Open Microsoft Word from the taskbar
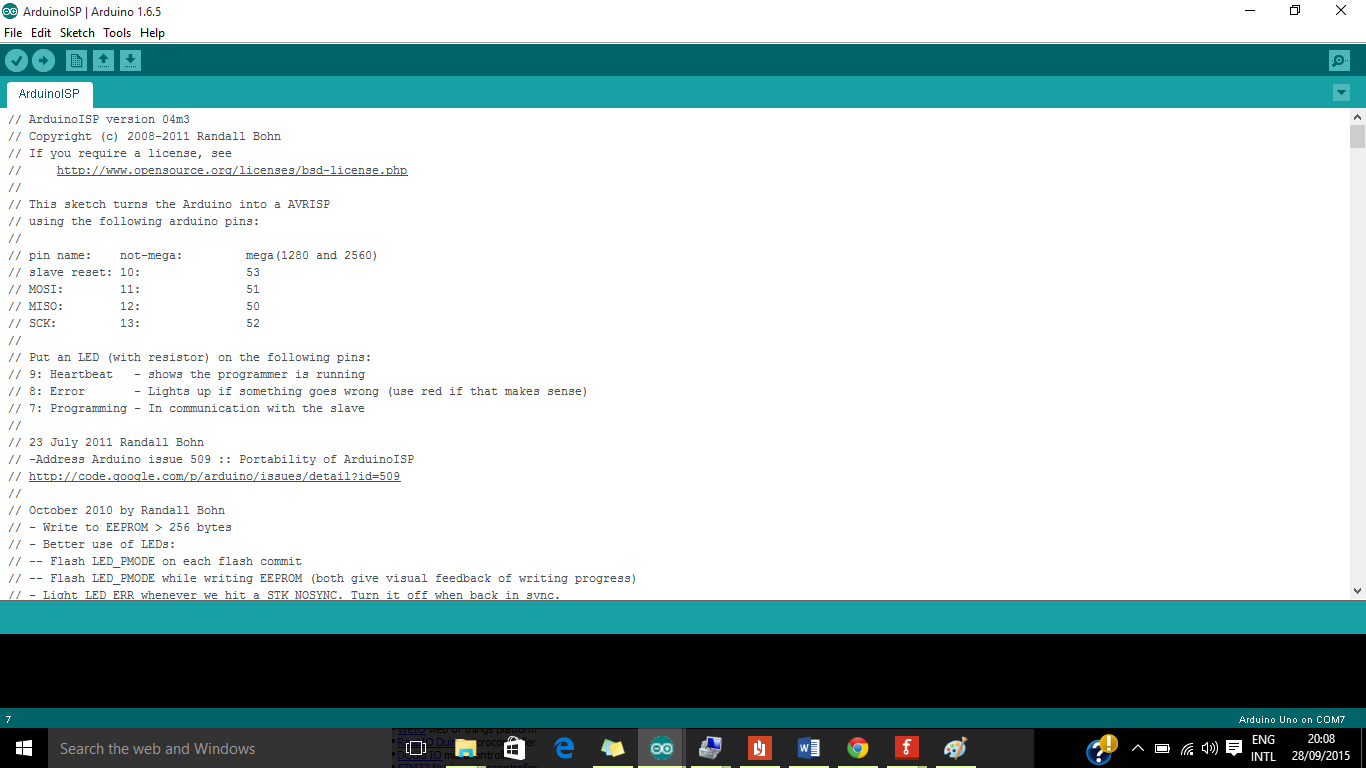Screen dimensions: 1366x768 click(x=809, y=748)
